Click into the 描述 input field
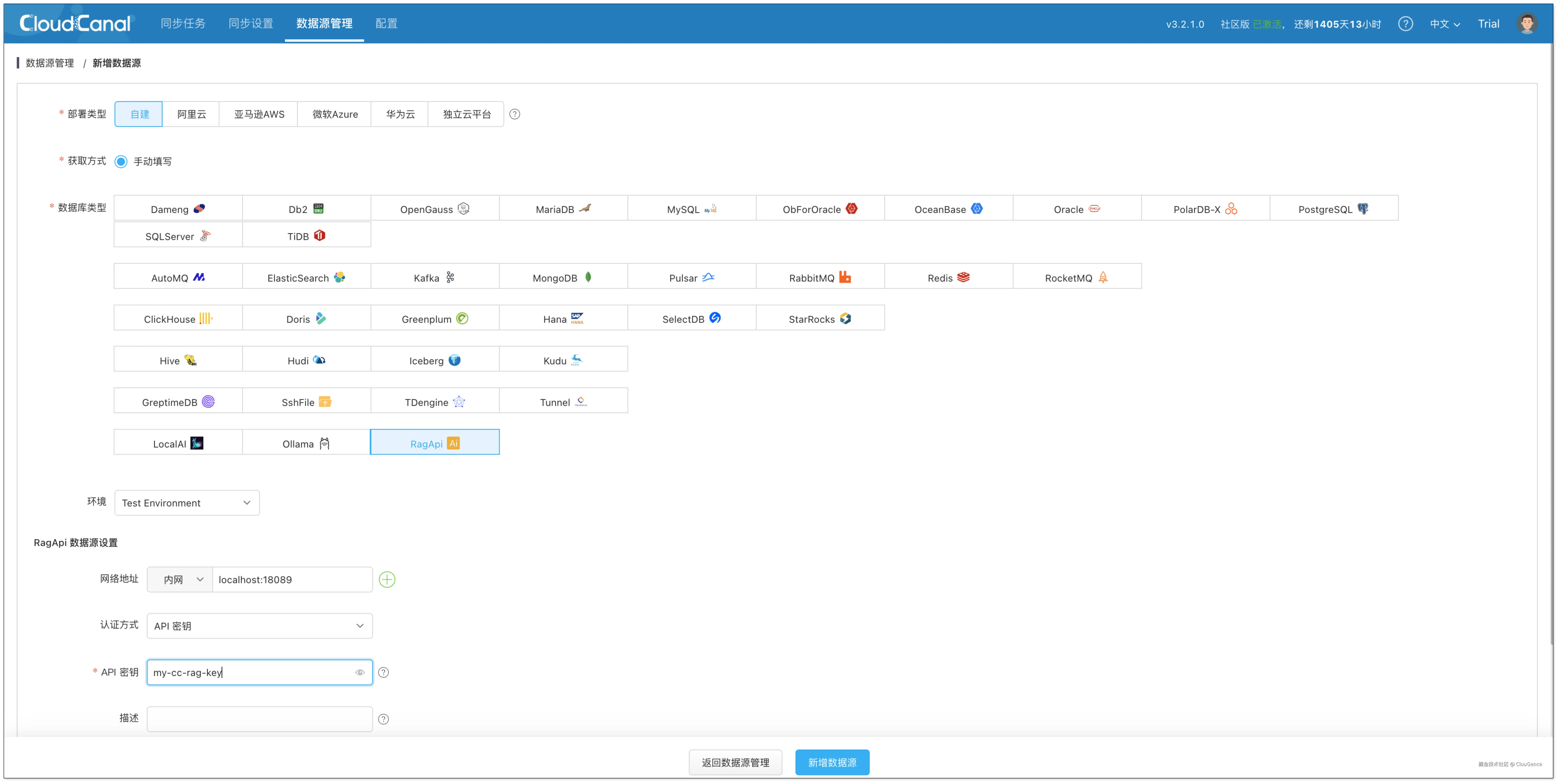Image resolution: width=1559 pixels, height=784 pixels. (x=259, y=719)
